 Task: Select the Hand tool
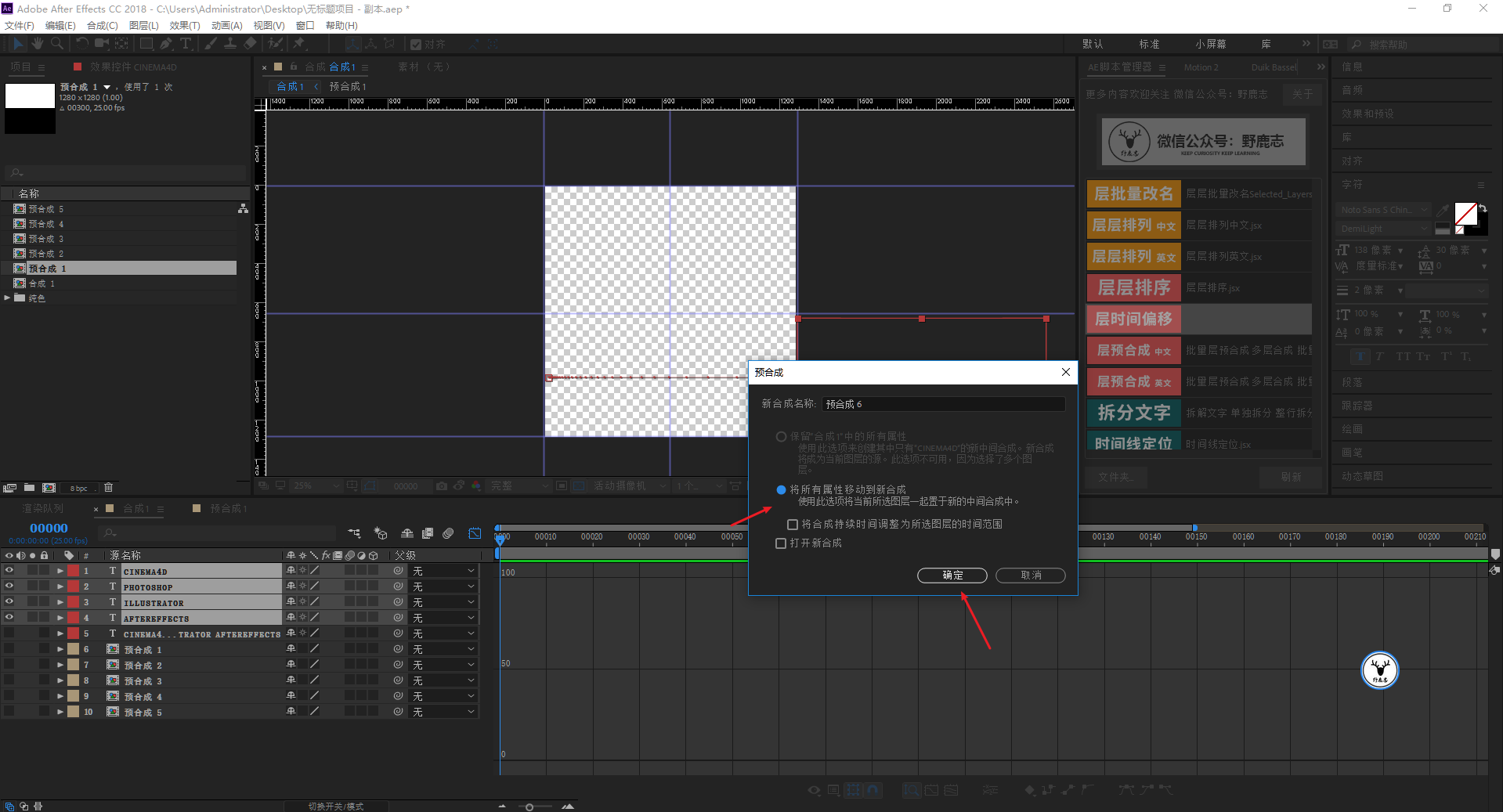point(38,44)
